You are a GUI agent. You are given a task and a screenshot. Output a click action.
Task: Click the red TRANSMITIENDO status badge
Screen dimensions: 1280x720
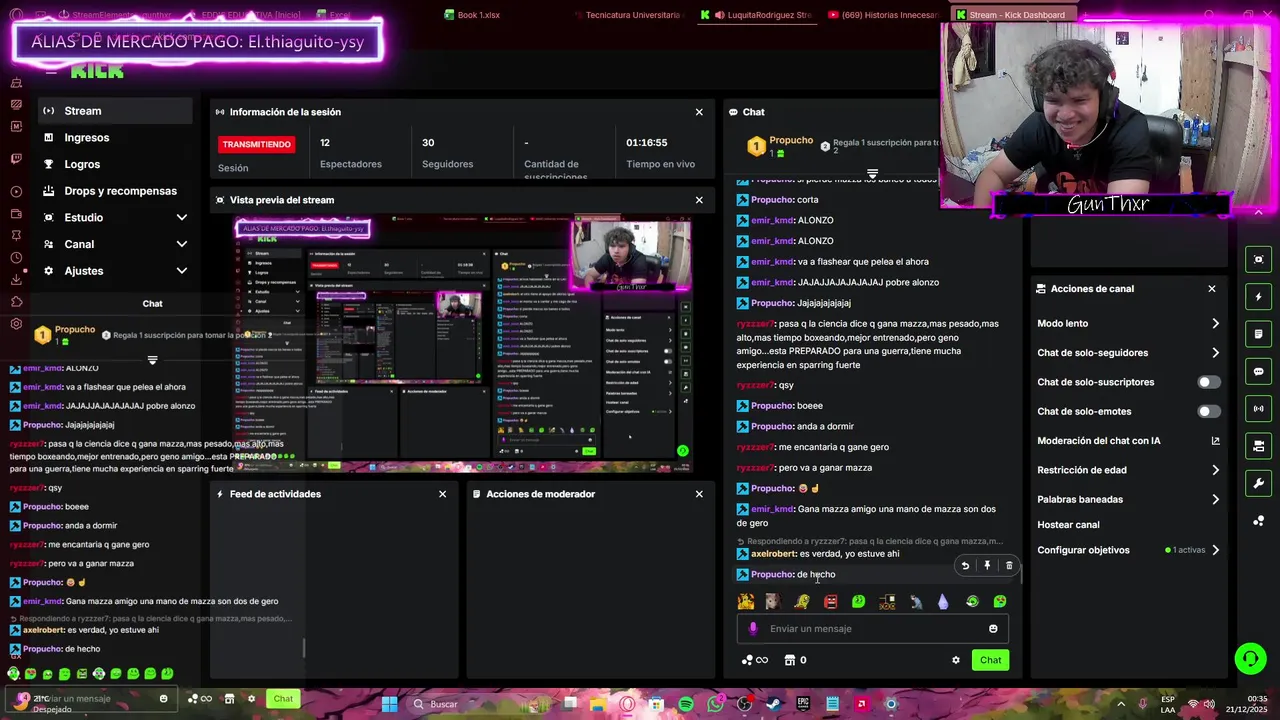256,144
